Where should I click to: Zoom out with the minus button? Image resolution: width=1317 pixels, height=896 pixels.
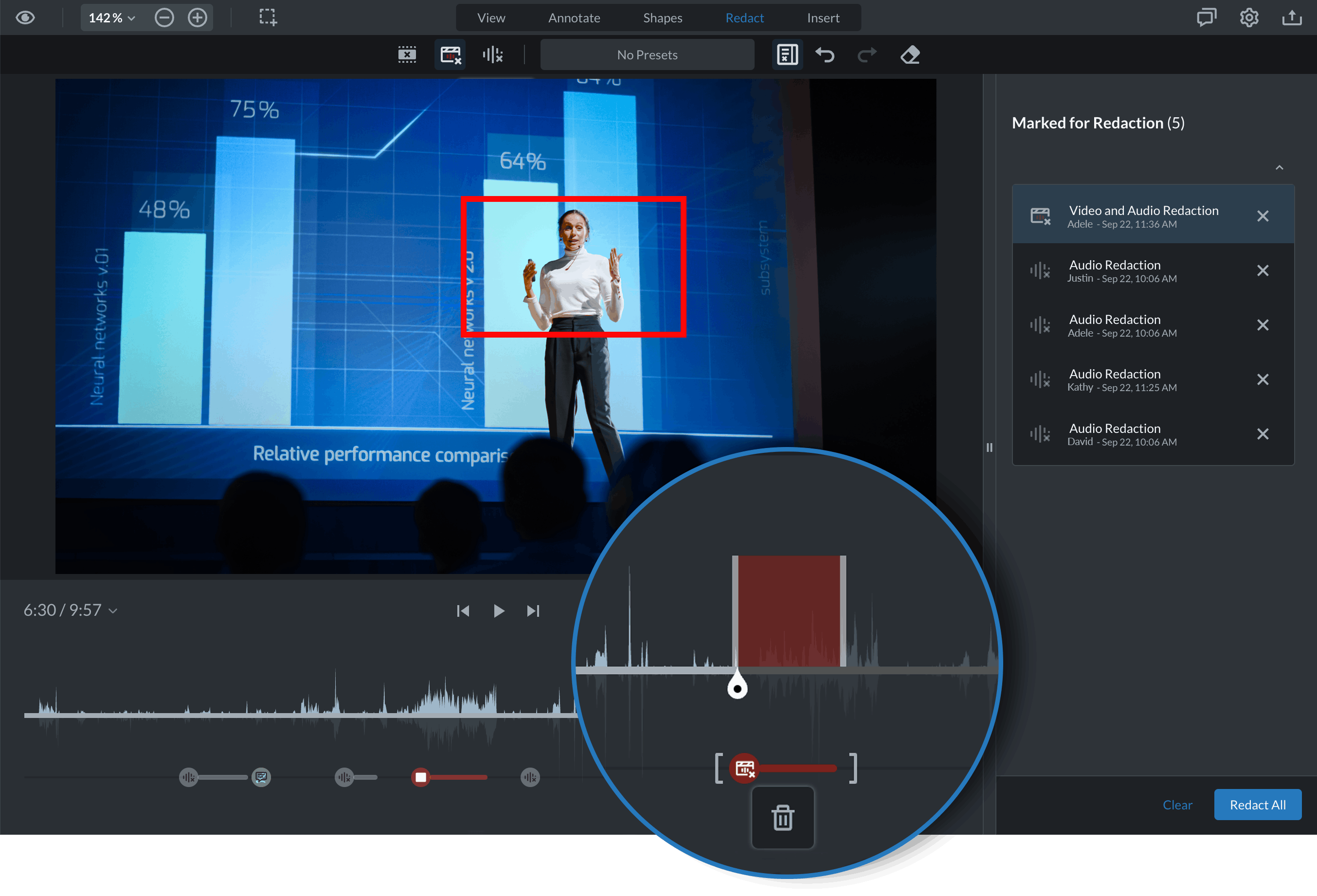(164, 18)
